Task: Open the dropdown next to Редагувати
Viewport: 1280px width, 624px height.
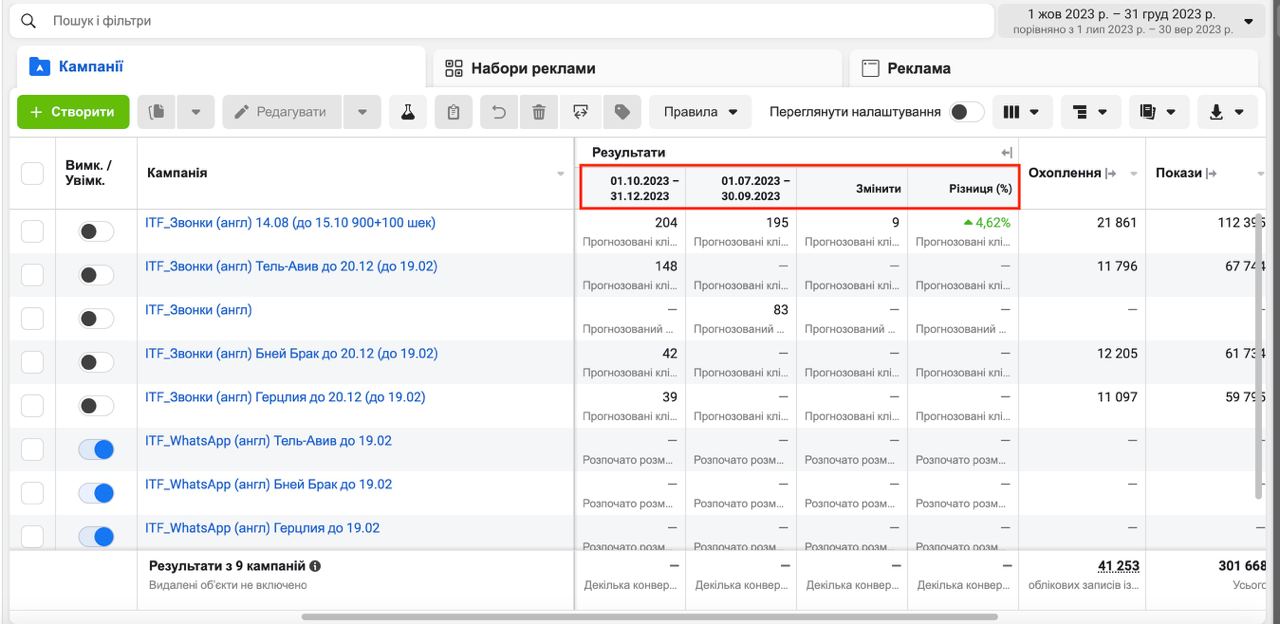Action: click(361, 111)
